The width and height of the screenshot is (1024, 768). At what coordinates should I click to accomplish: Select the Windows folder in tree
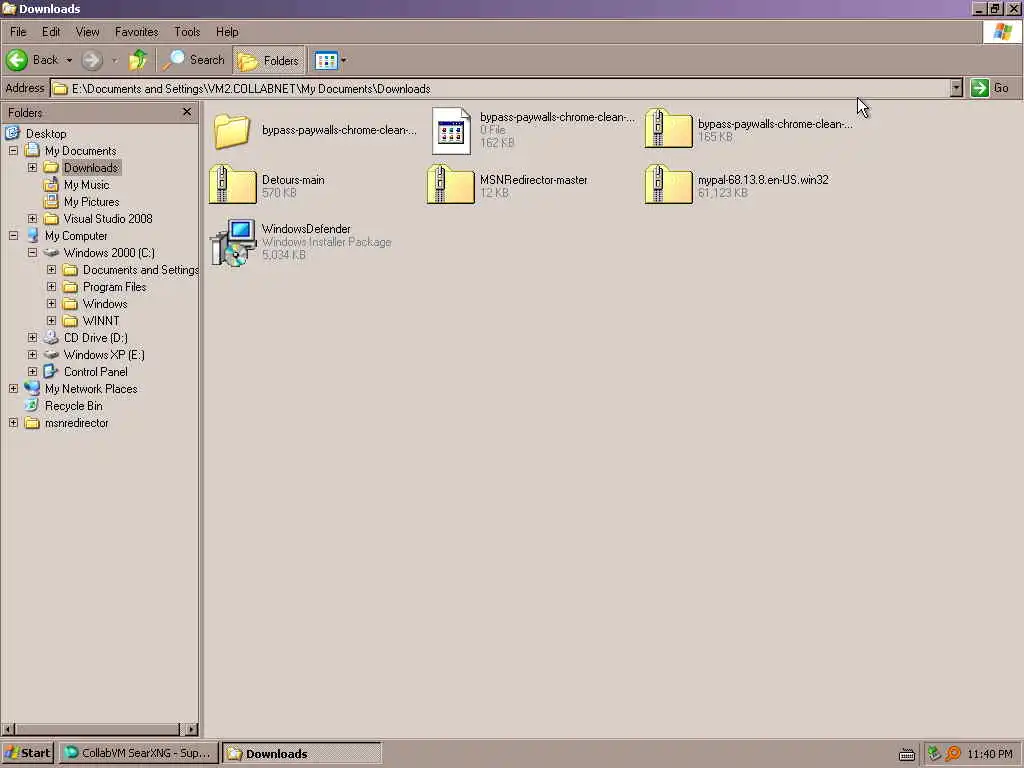pyautogui.click(x=104, y=304)
